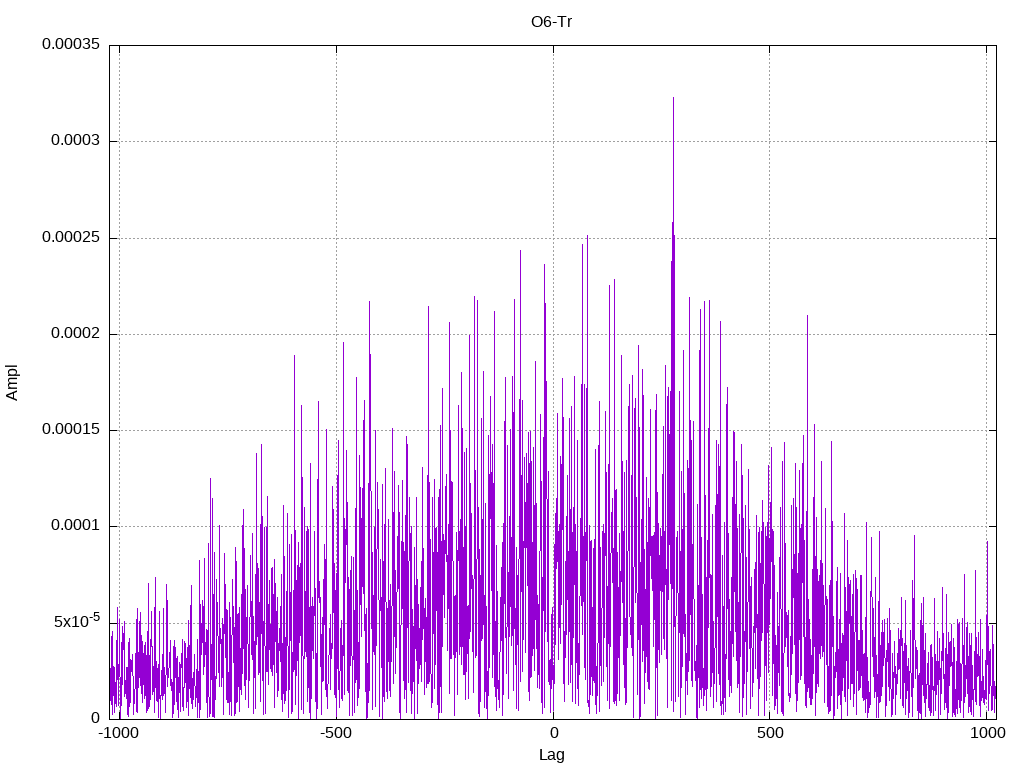
Task: Click the X-axis label Lag
Action: (x=551, y=755)
